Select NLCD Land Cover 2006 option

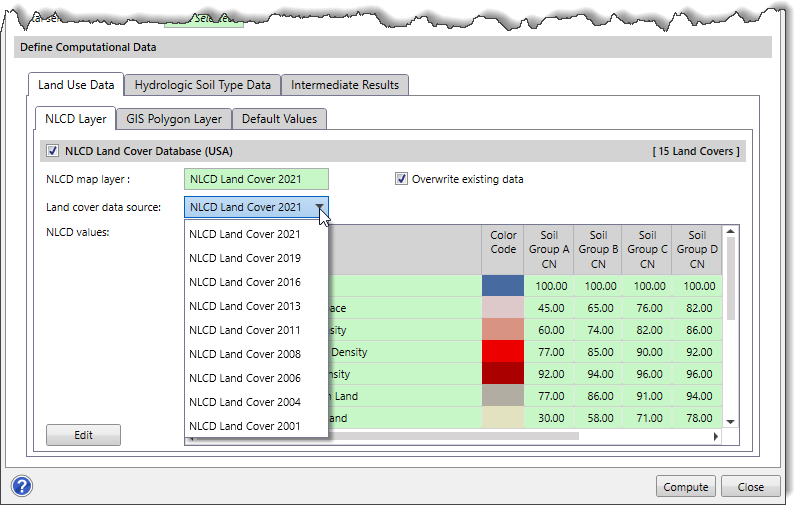coord(256,378)
